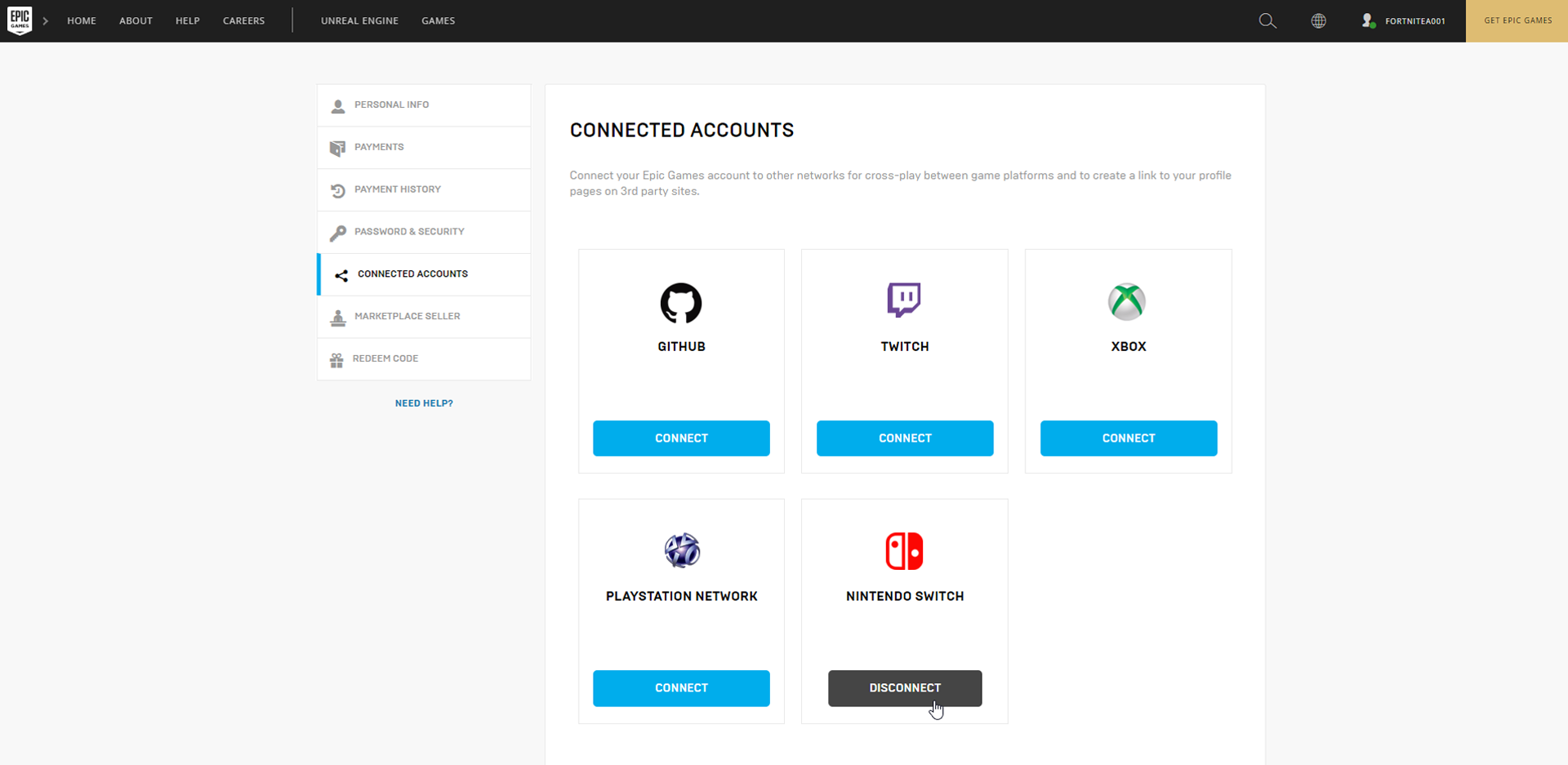Click the Epic Games logo

20,21
